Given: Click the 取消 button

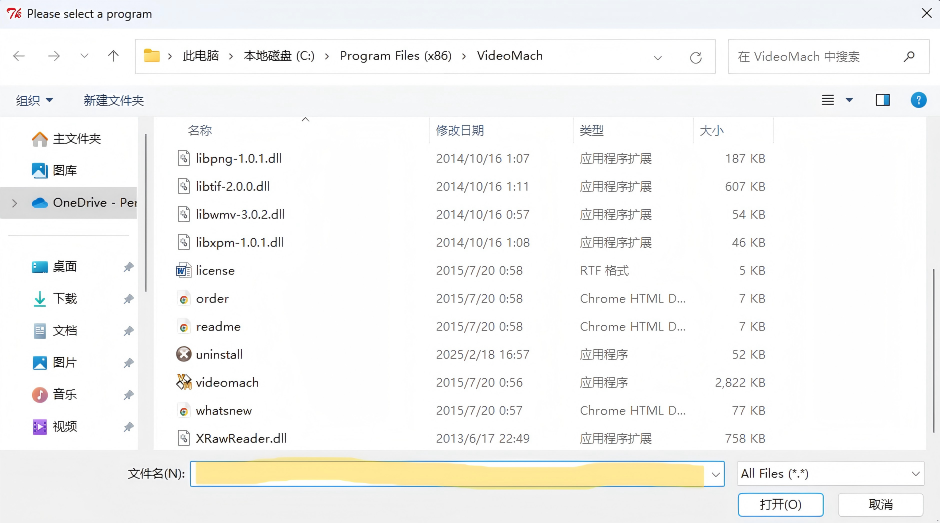Looking at the screenshot, I should [881, 504].
